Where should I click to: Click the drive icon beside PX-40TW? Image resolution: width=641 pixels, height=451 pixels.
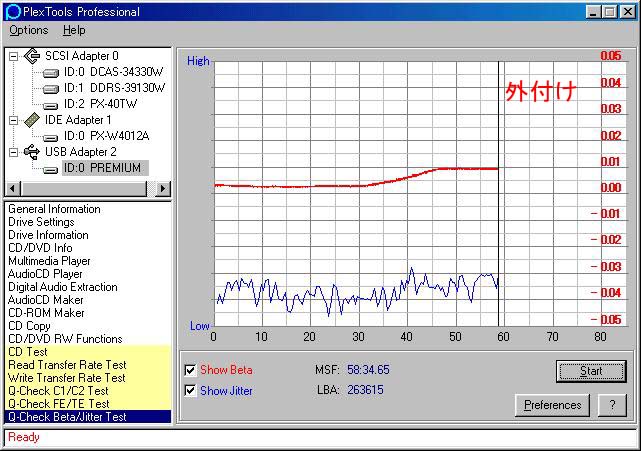coord(51,105)
